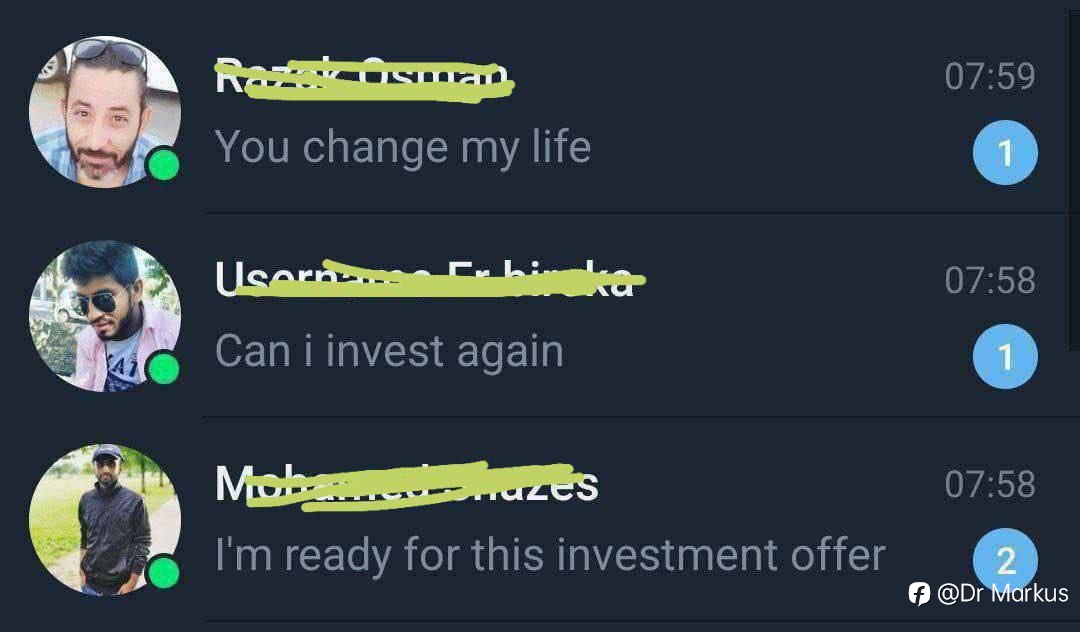This screenshot has width=1080, height=632.
Task: Tap the unread badge showing 2
Action: (x=1005, y=559)
